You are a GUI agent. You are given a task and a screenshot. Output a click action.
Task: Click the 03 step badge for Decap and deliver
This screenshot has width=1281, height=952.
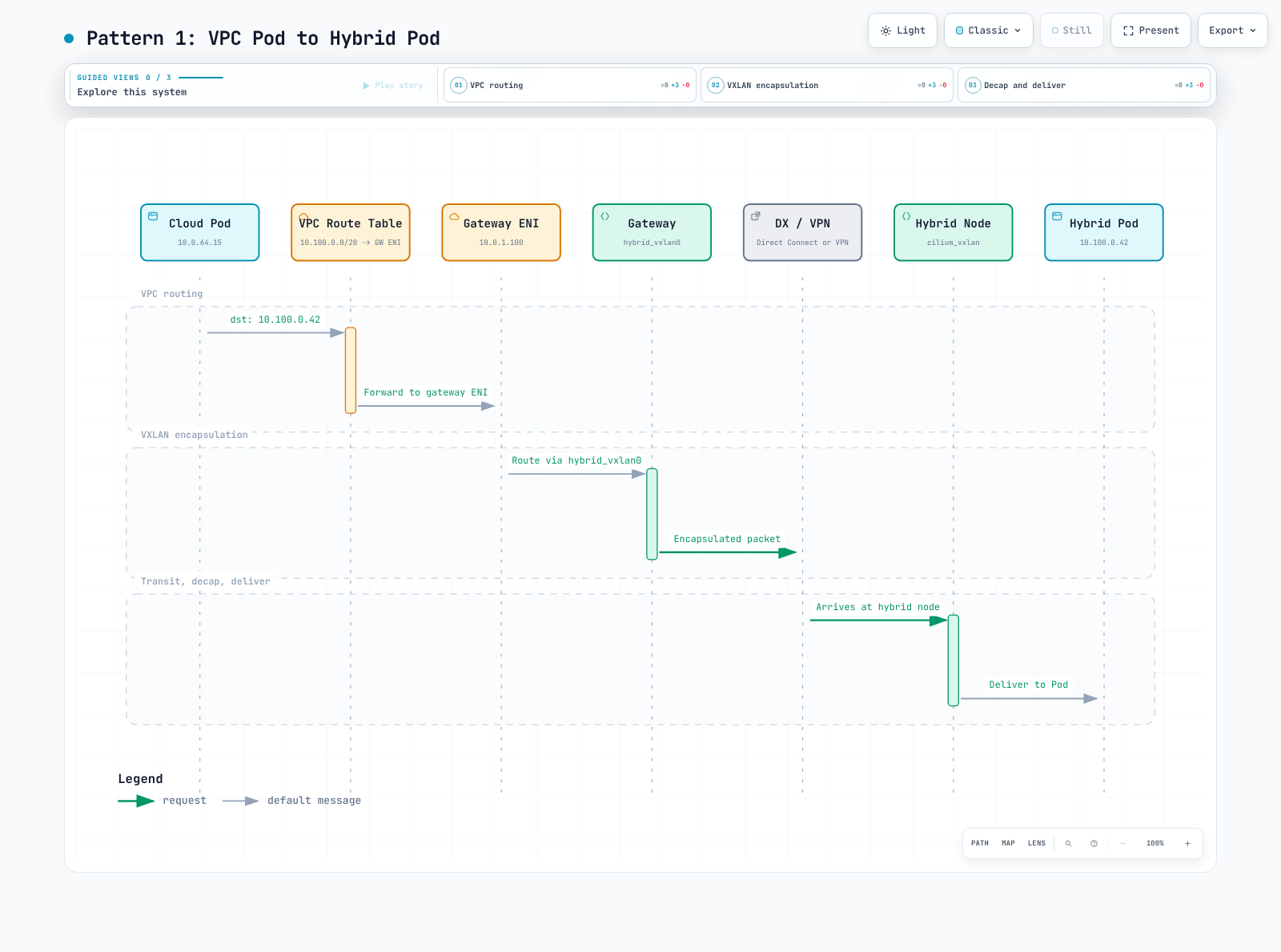tap(973, 85)
